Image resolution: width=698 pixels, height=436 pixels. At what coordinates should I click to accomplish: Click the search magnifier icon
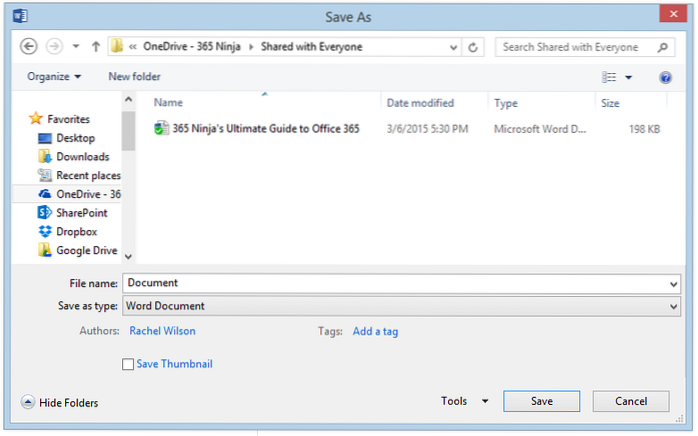[x=662, y=47]
